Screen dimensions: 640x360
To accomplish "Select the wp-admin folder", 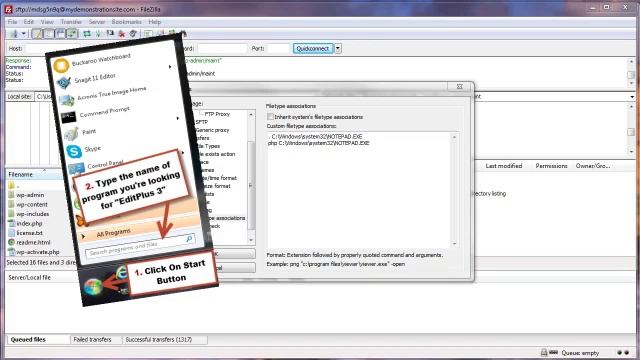I will (x=30, y=195).
